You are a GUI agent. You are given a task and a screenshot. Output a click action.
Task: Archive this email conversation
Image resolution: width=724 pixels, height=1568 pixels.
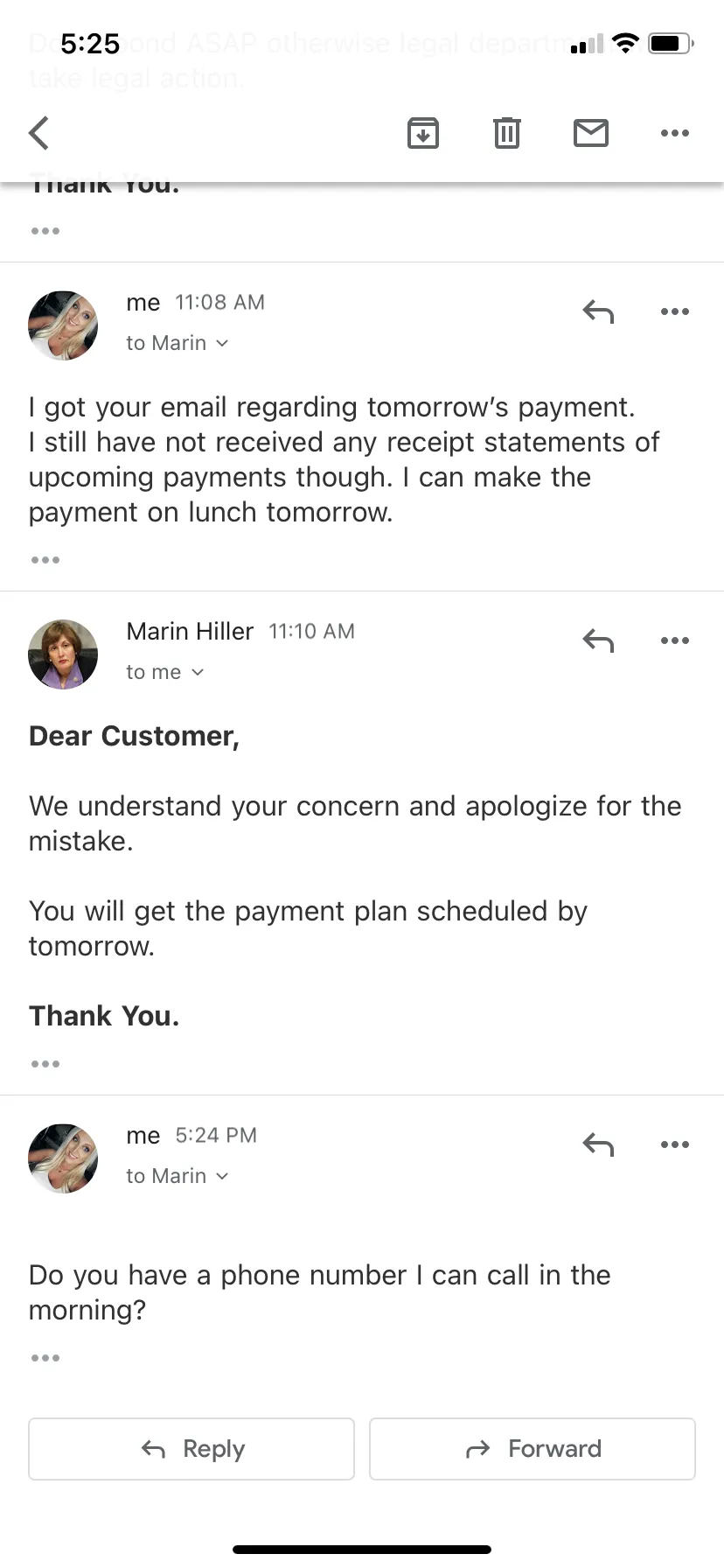pos(423,133)
